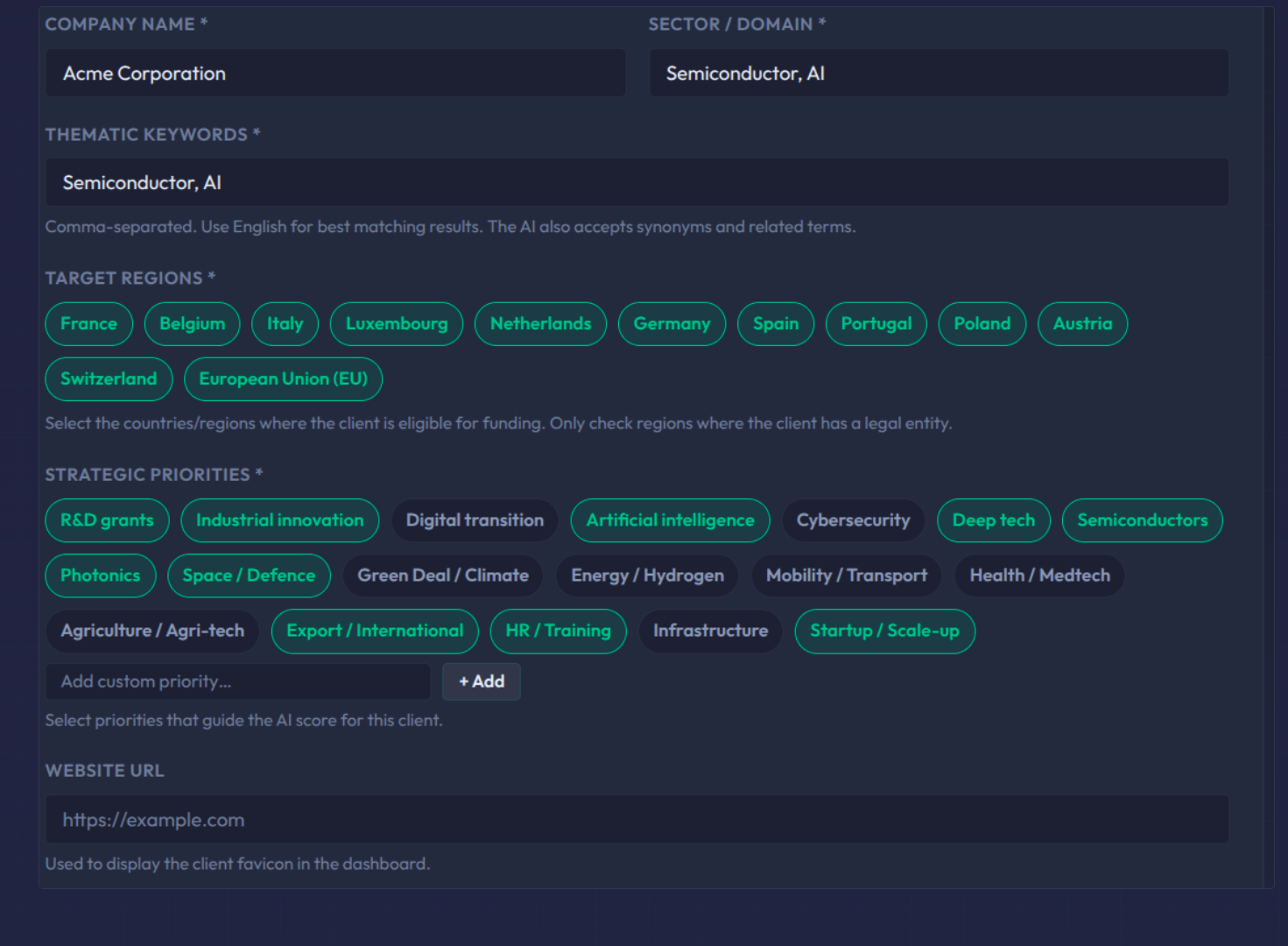This screenshot has width=1288, height=946.
Task: Toggle the HR / Training priority
Action: tap(558, 631)
